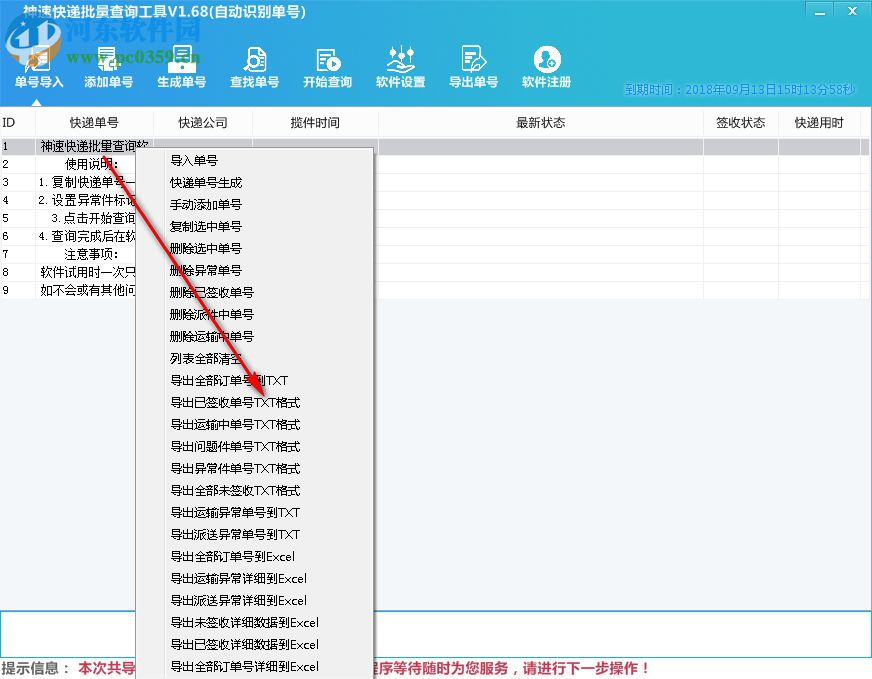This screenshot has width=872, height=679.
Task: Open 软件注册 software registration
Action: [x=546, y=65]
